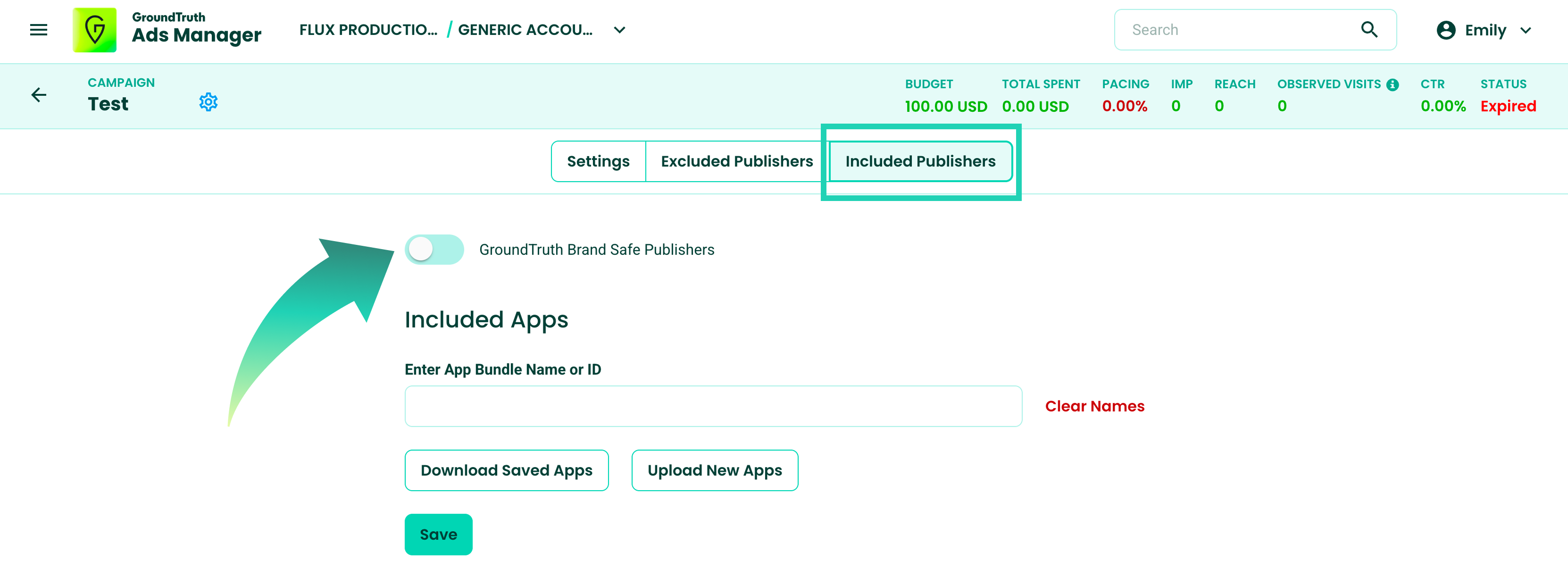Expand the account selector chevron

tap(620, 30)
